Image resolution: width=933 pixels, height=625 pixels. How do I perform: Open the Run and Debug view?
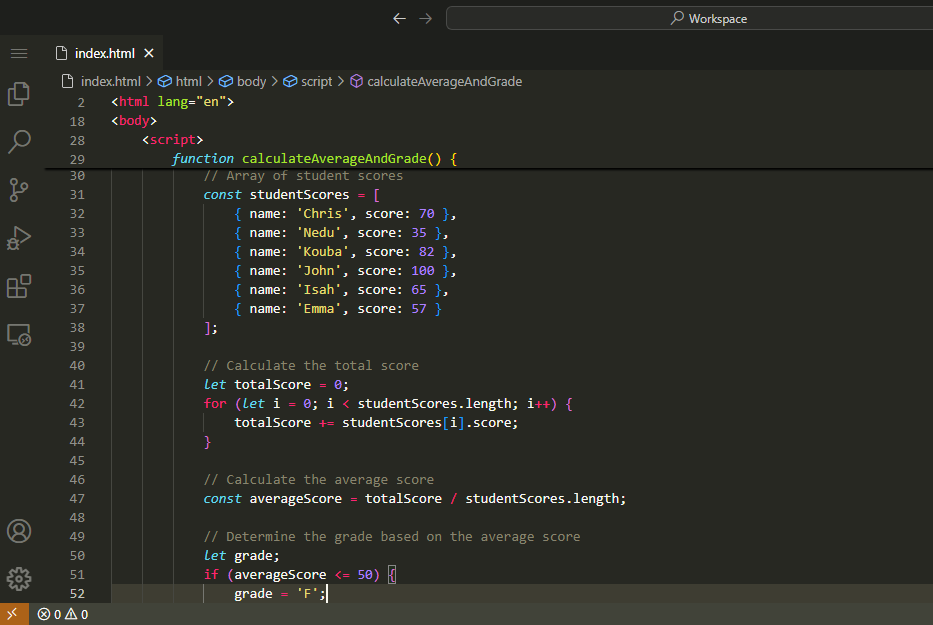click(x=19, y=238)
